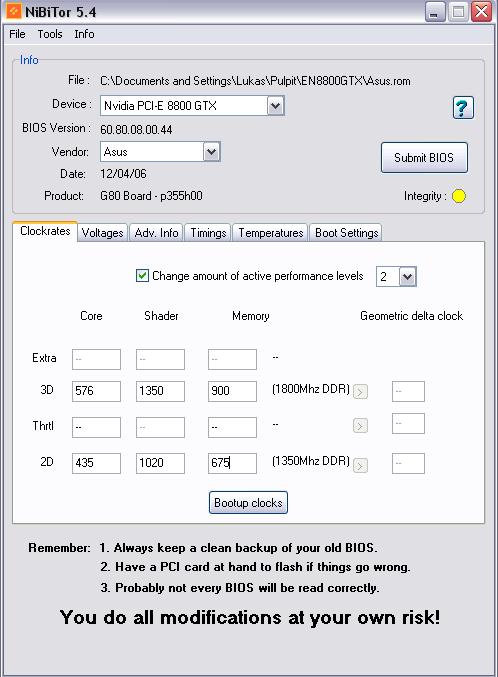The height and width of the screenshot is (677, 498).
Task: Open the performance levels count dropdown
Action: click(407, 276)
